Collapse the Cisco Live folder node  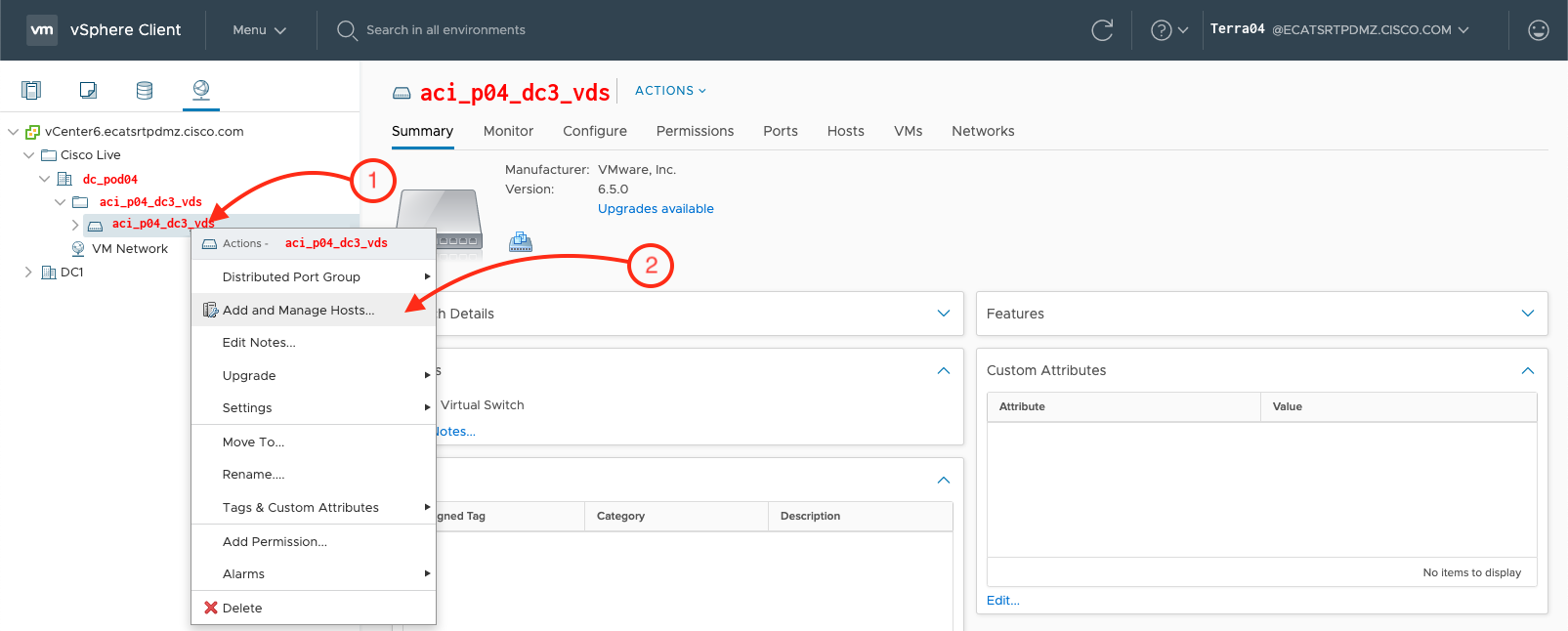point(28,155)
